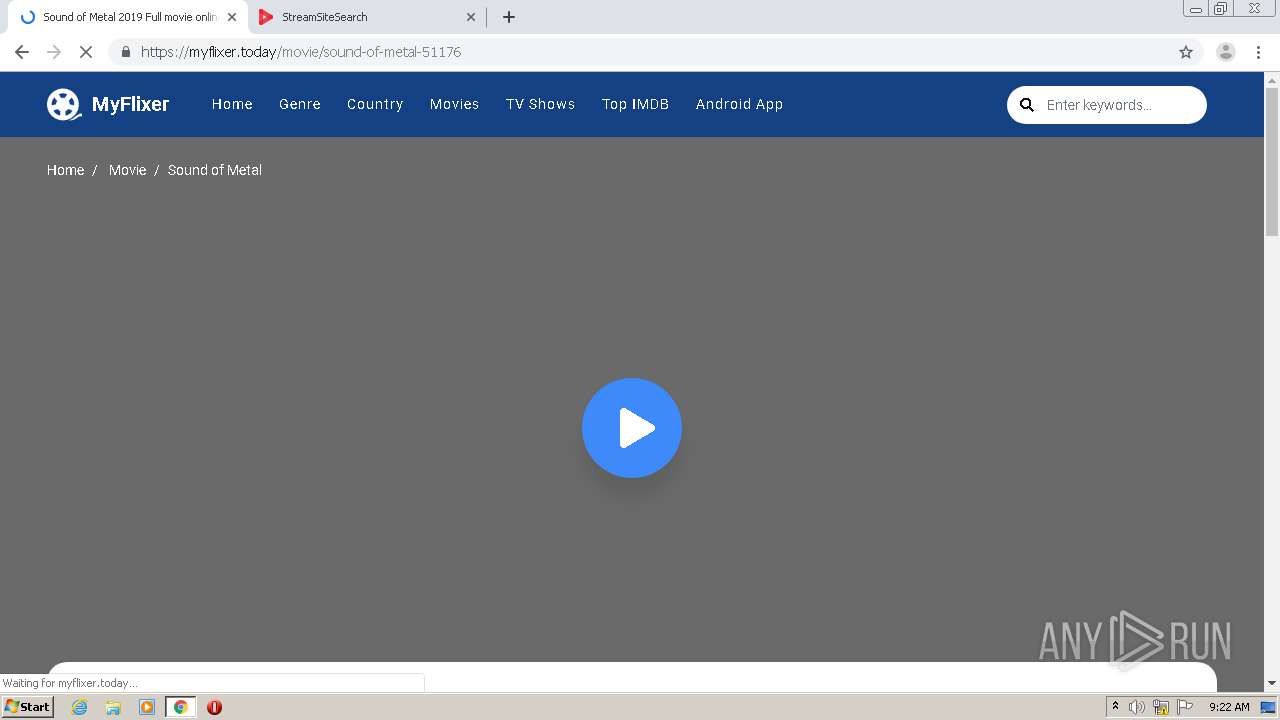Click the MyFlixer film reel logo
This screenshot has width=1280, height=720.
click(63, 104)
